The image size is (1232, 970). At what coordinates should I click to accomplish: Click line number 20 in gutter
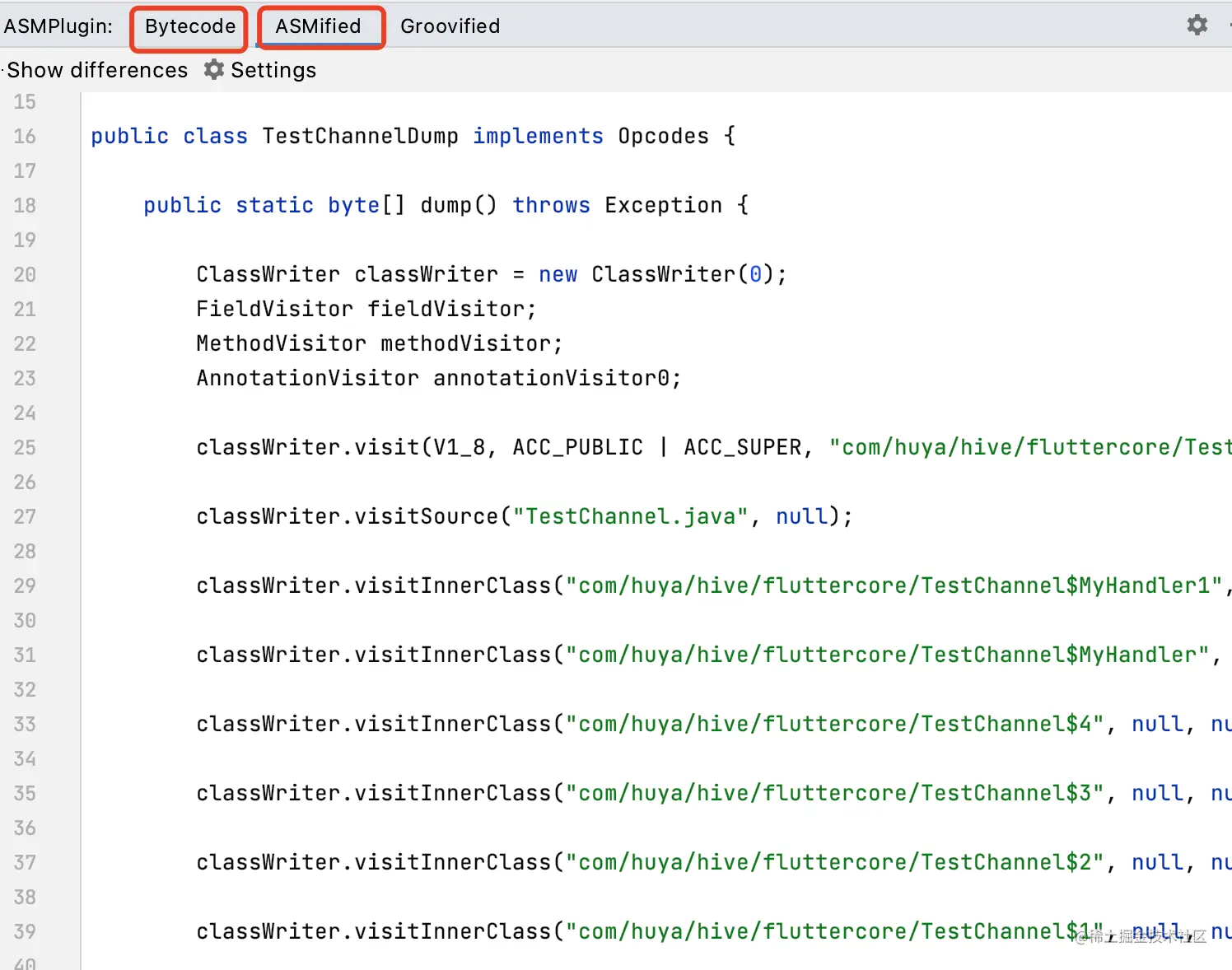tap(25, 274)
